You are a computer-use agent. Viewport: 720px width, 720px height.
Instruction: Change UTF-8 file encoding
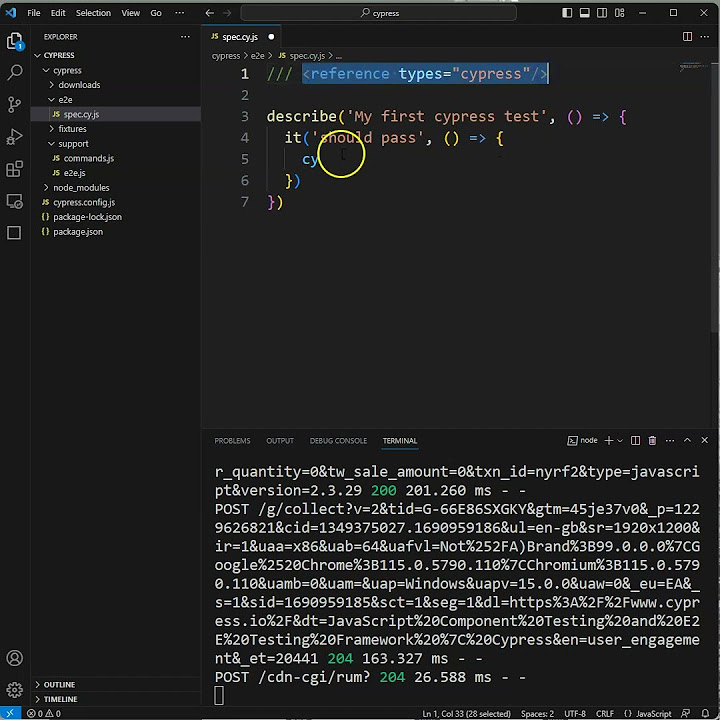(x=574, y=714)
